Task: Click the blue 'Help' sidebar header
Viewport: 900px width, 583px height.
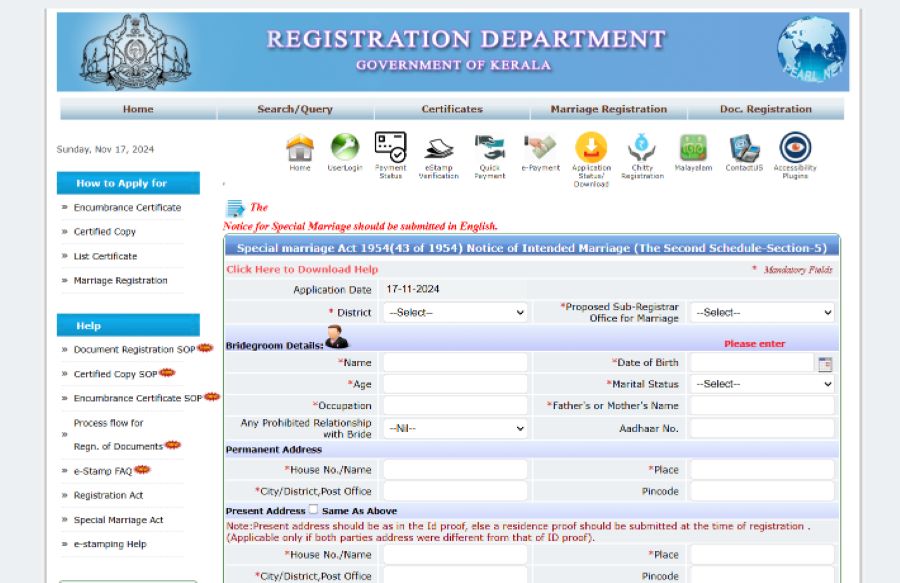Action: tap(128, 325)
